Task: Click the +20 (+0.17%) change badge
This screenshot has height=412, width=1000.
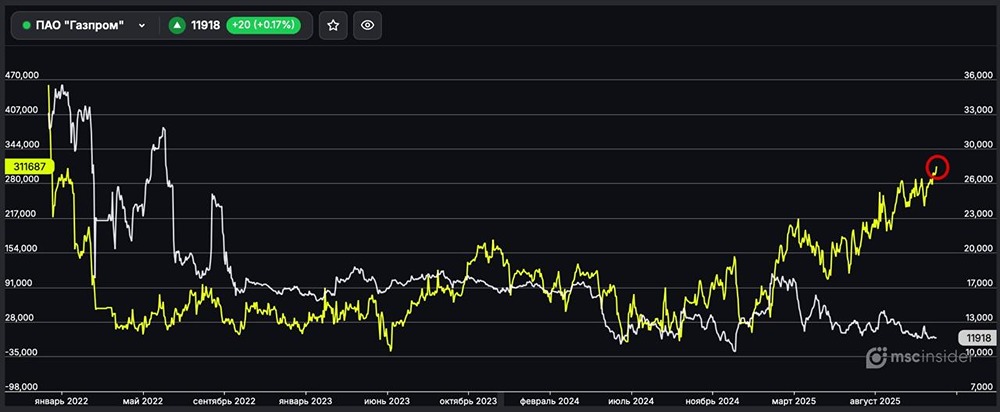Action: point(265,25)
